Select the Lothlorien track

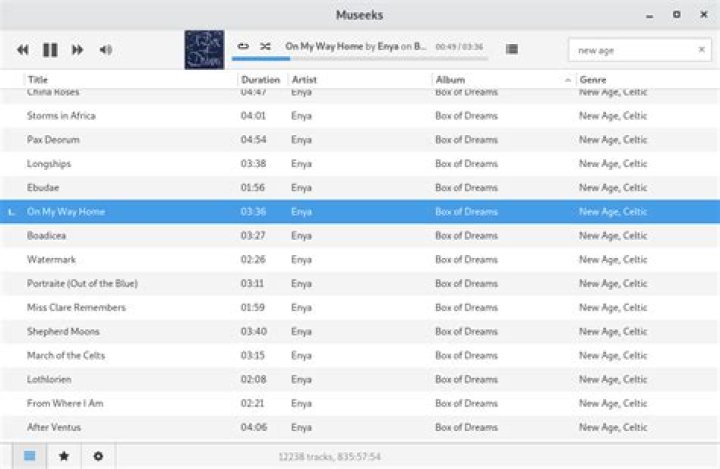(360, 379)
